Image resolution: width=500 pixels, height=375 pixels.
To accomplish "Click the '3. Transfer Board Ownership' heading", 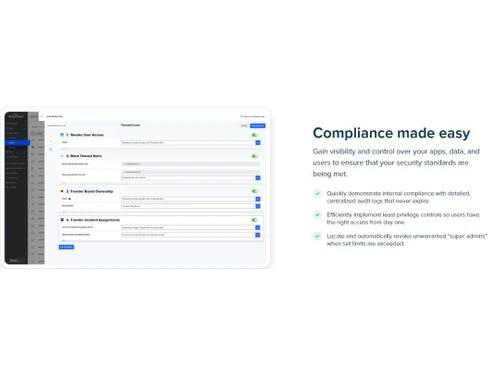I will (90, 191).
